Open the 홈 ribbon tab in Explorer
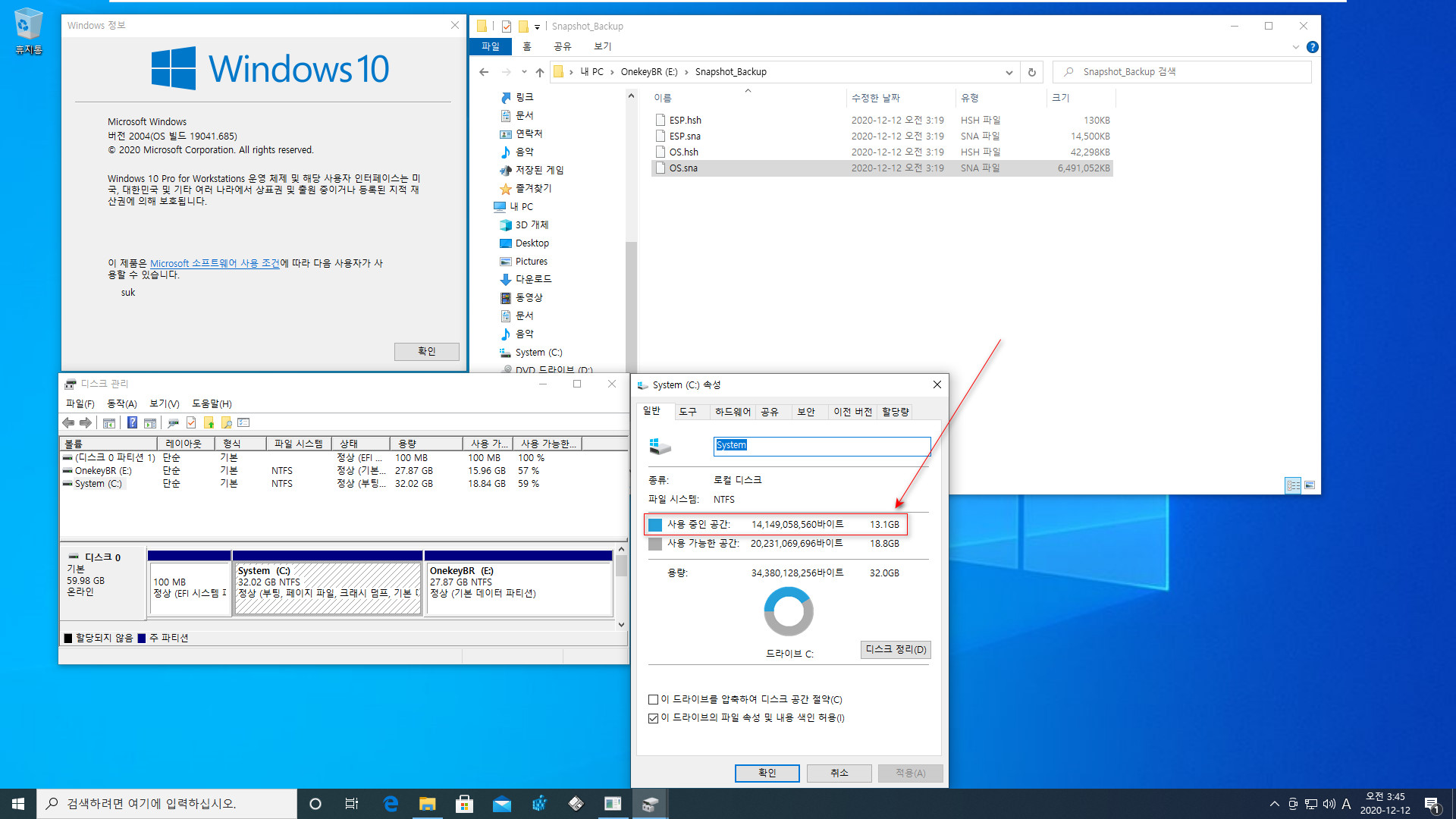1456x819 pixels. (x=526, y=46)
